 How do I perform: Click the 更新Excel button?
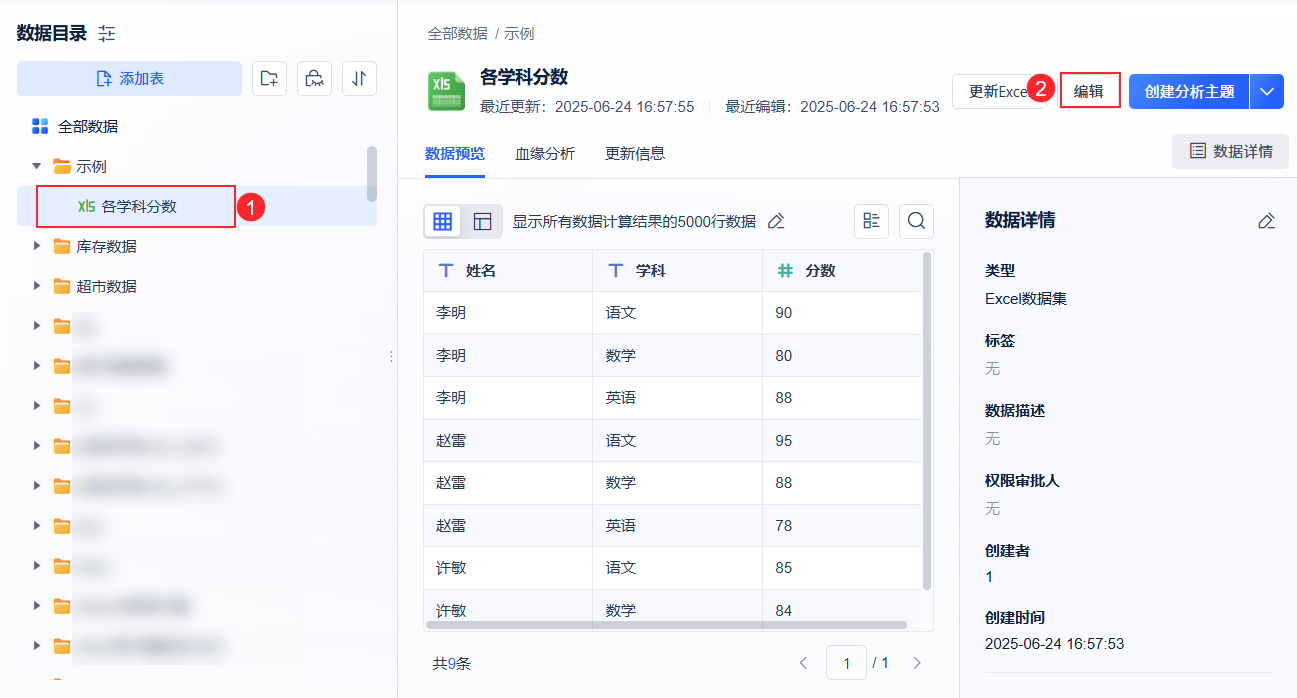pyautogui.click(x=1000, y=91)
